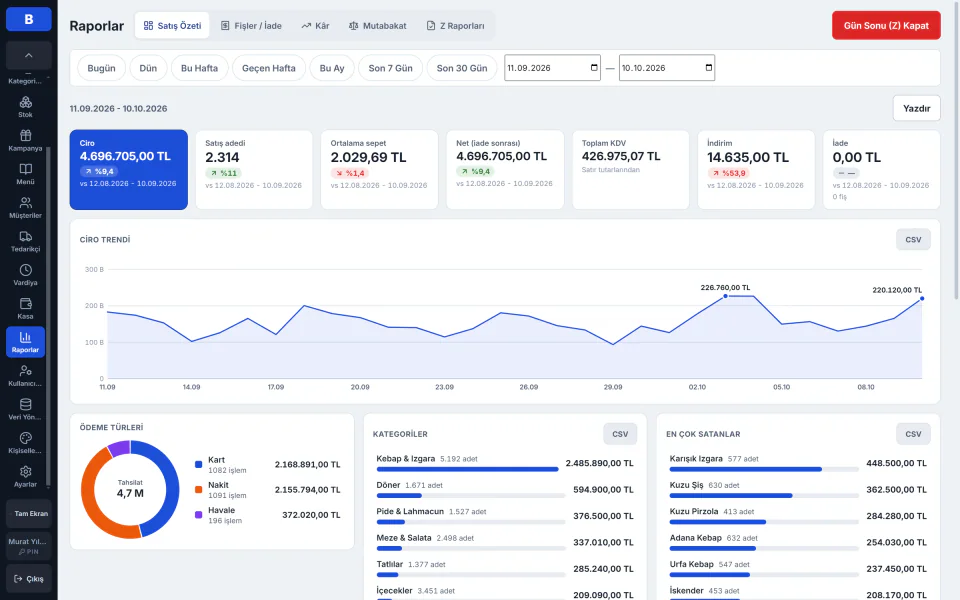Choose the Son 30 Gün filter
Image resolution: width=960 pixels, height=600 pixels.
(462, 68)
